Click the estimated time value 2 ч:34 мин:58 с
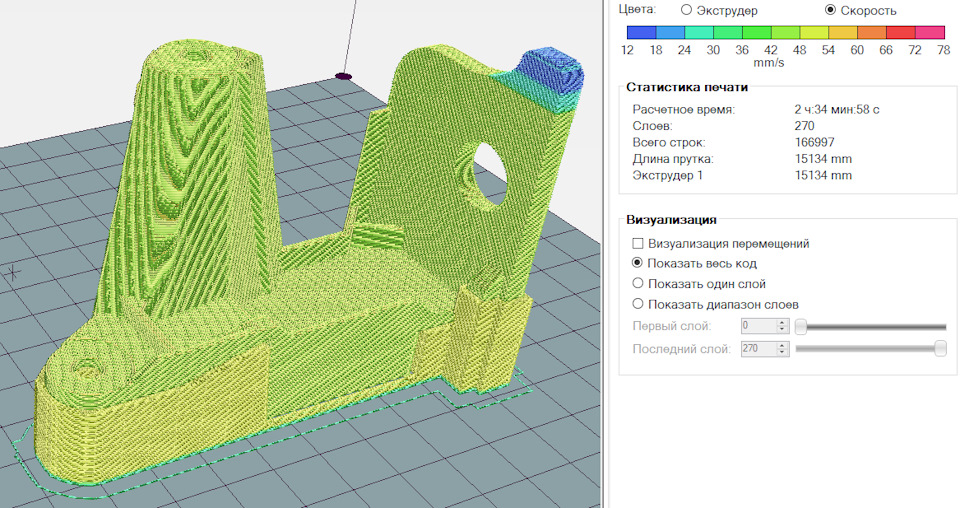The image size is (960, 508). point(837,110)
